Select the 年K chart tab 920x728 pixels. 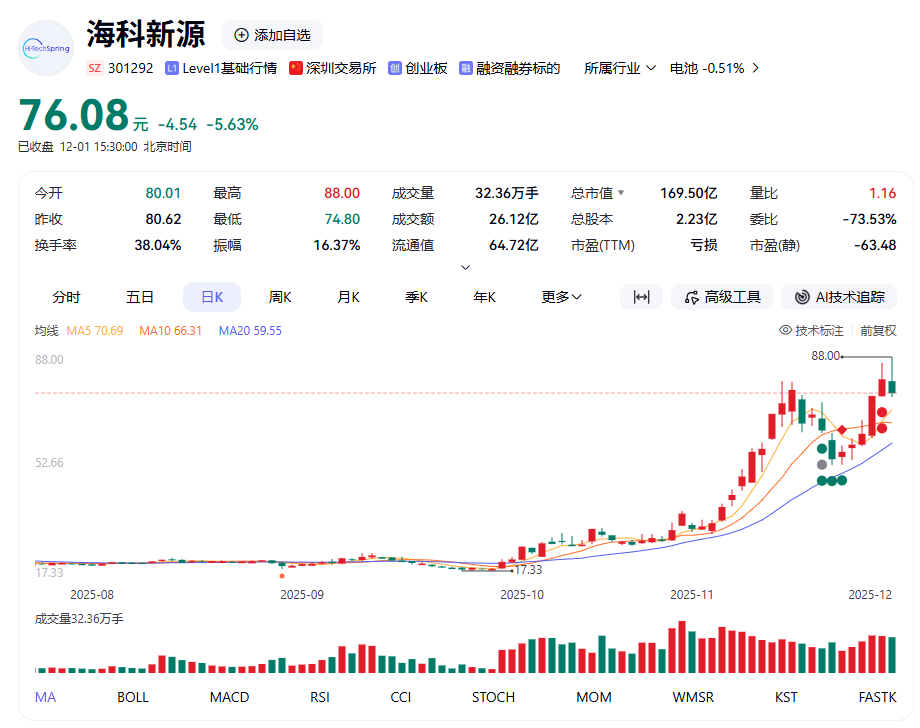pyautogui.click(x=484, y=297)
